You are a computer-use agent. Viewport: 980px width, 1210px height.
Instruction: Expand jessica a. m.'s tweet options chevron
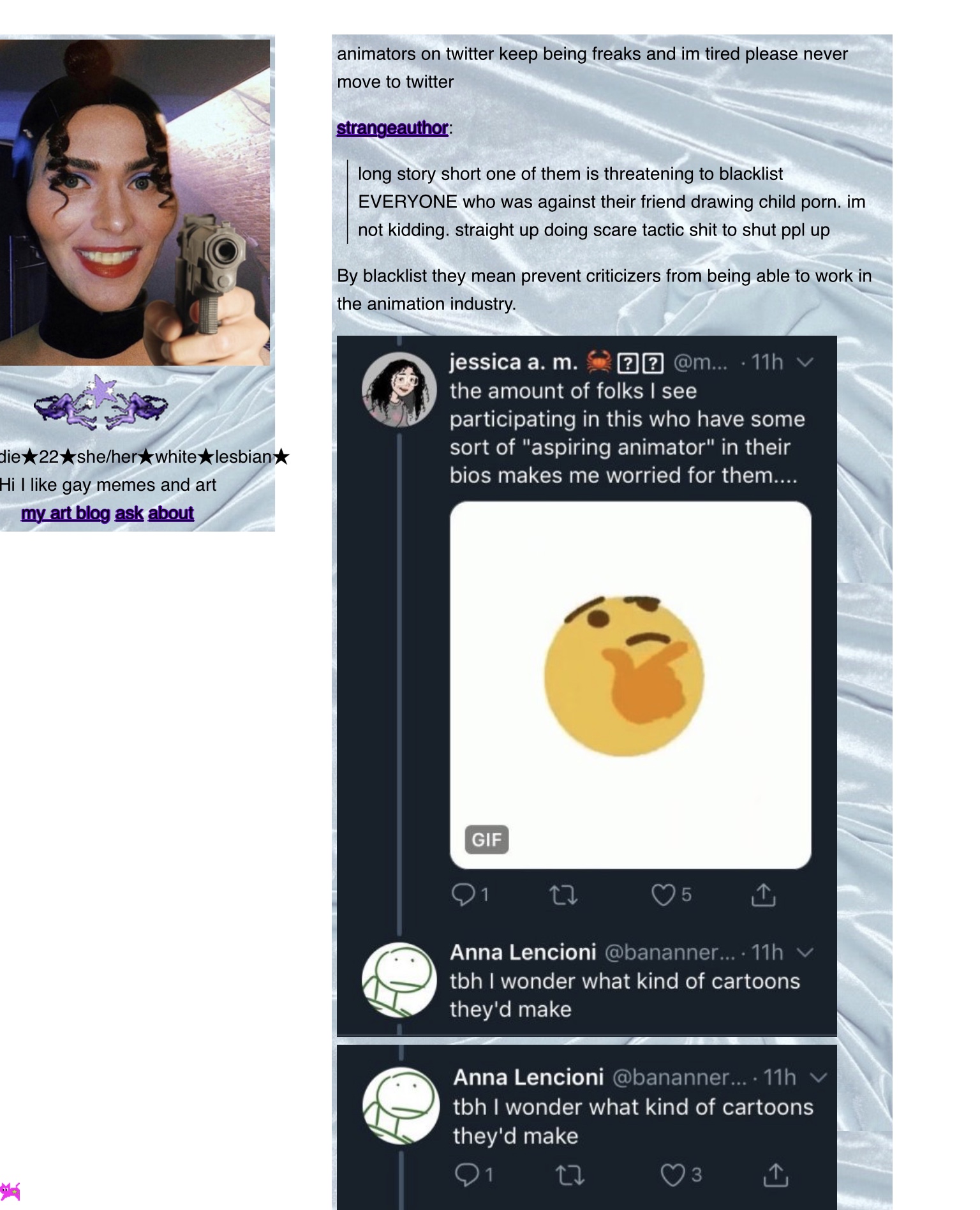pyautogui.click(x=805, y=362)
